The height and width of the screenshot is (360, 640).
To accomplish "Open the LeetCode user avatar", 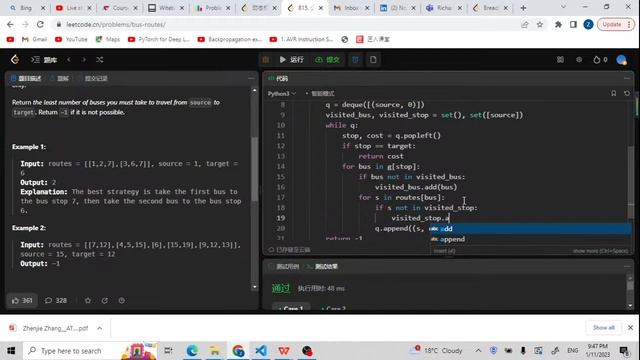I will 622,60.
